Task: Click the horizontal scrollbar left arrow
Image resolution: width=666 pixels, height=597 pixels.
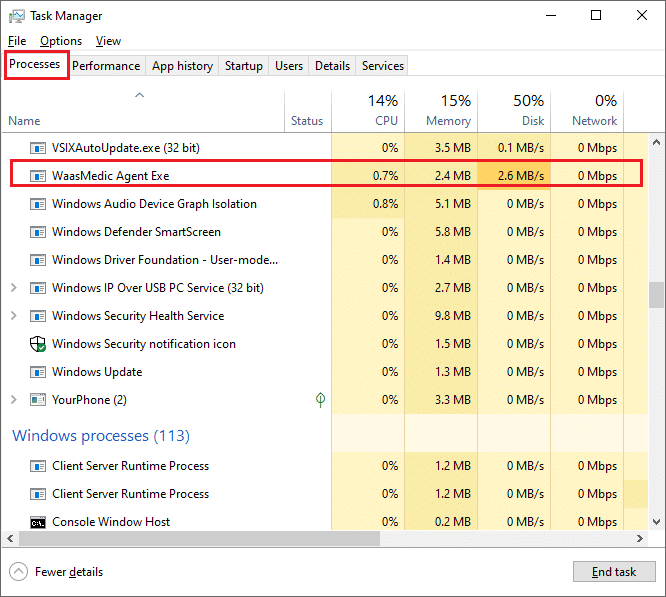Action: point(10,538)
